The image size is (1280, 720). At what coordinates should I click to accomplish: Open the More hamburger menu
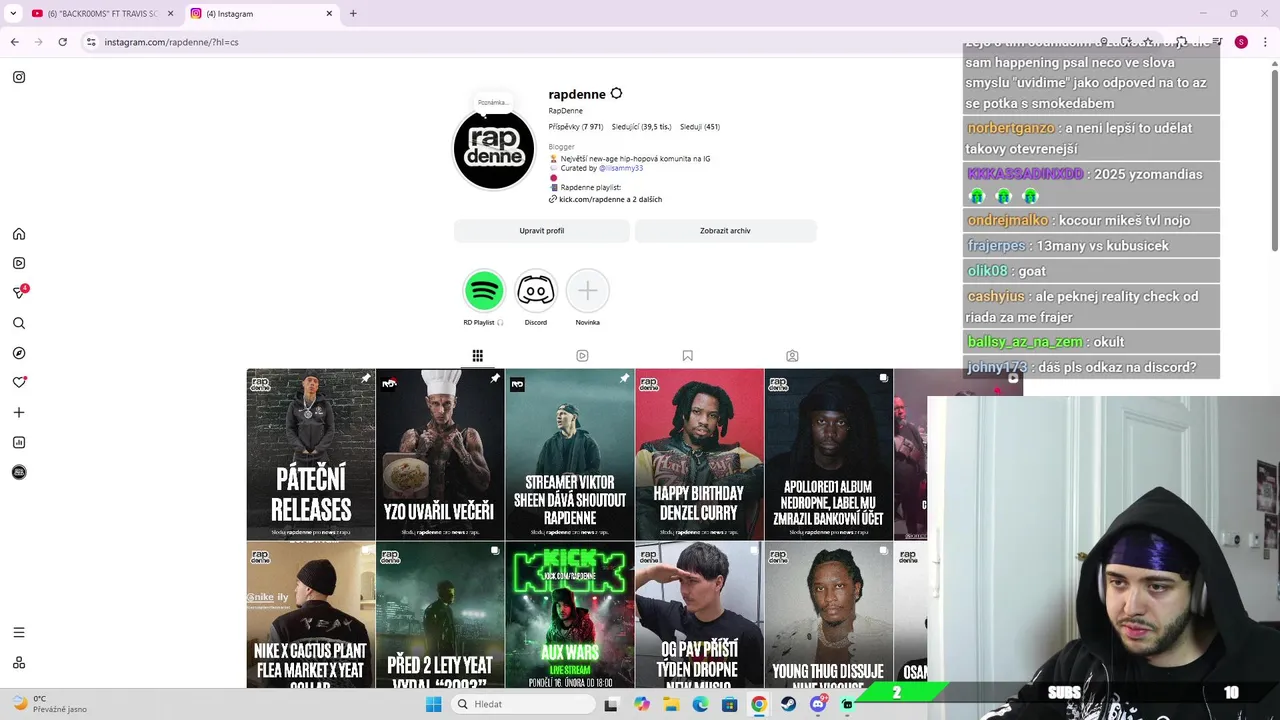(19, 632)
